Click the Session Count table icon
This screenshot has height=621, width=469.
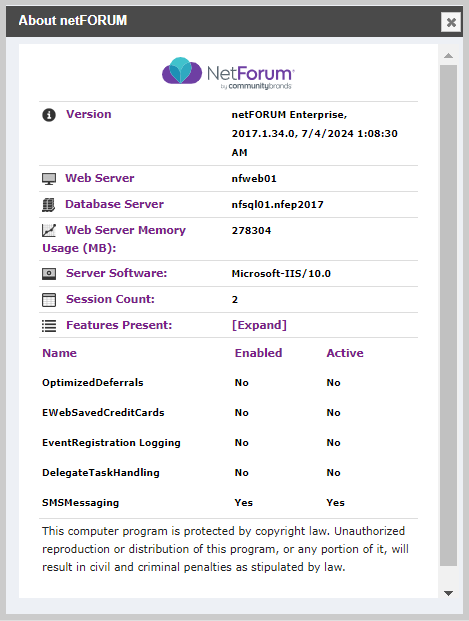49,300
